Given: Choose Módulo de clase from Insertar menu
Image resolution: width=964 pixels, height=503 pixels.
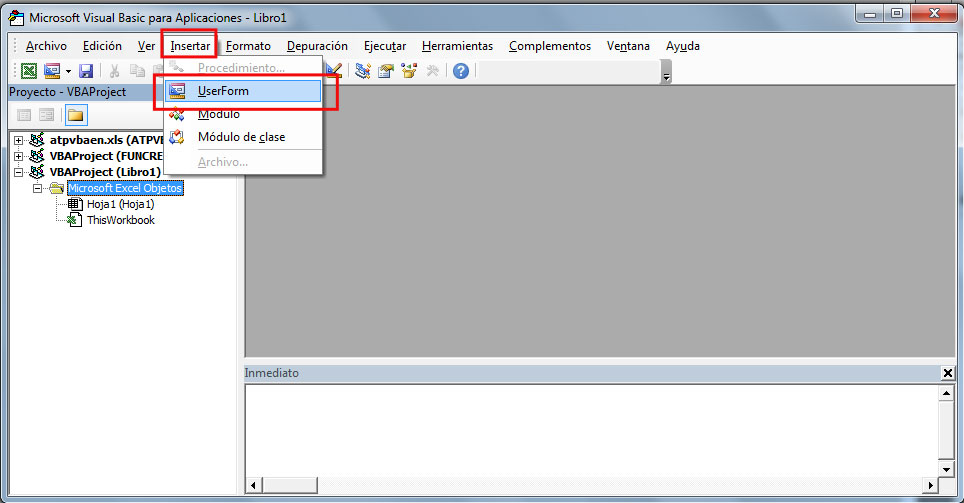Looking at the screenshot, I should pyautogui.click(x=243, y=137).
